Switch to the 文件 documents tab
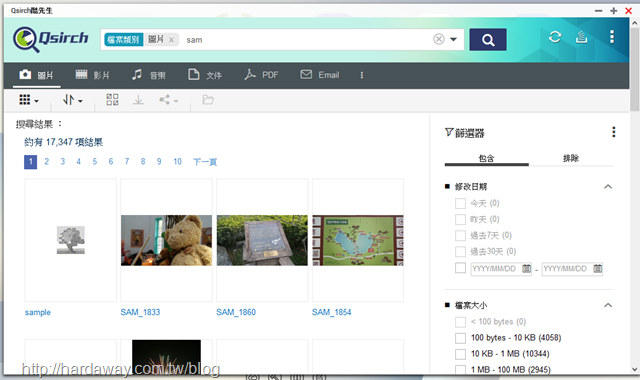Viewport: 640px width, 380px height. [205, 75]
